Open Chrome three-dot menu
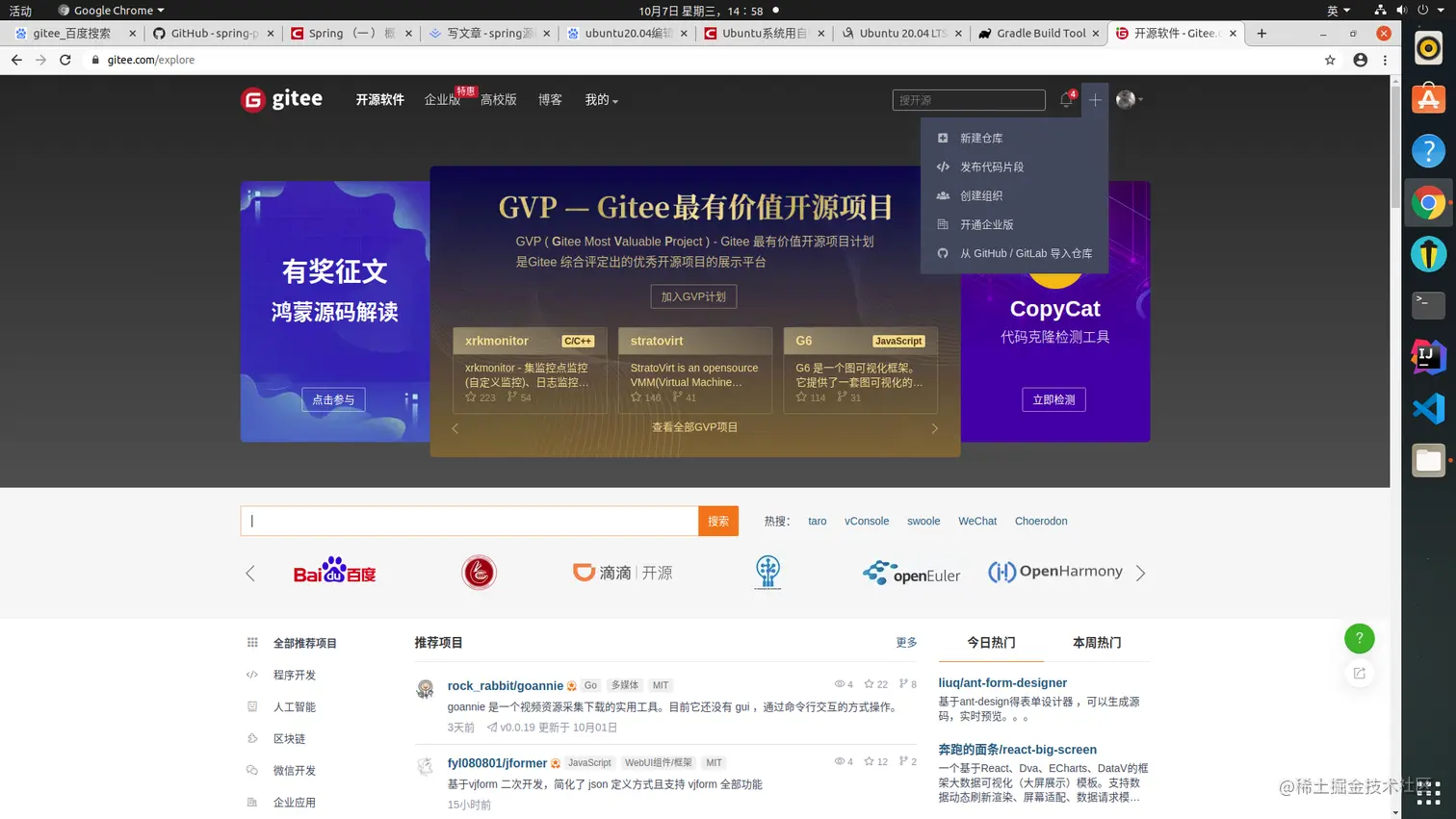The height and width of the screenshot is (819, 1456). pos(1385,60)
